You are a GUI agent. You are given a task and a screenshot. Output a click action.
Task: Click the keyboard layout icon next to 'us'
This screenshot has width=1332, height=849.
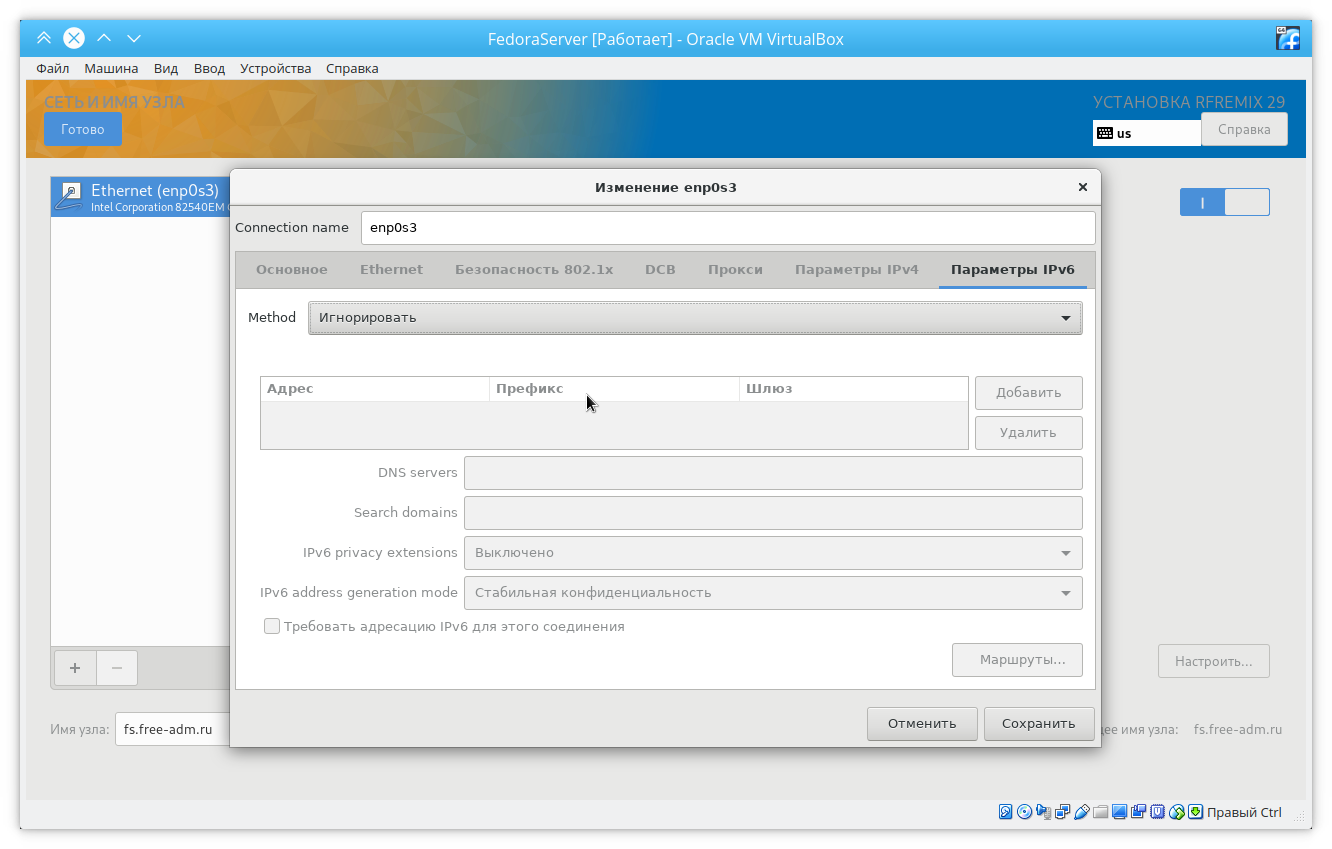click(x=1105, y=133)
